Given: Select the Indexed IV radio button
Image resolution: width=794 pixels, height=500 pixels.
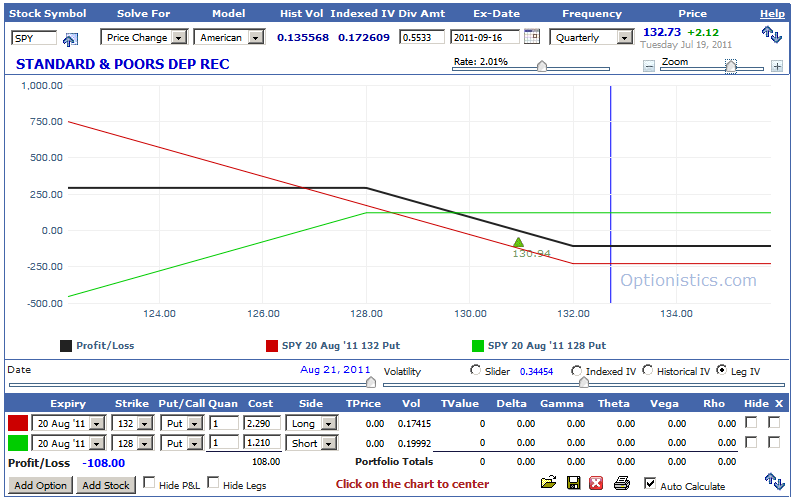Looking at the screenshot, I should (x=576, y=371).
